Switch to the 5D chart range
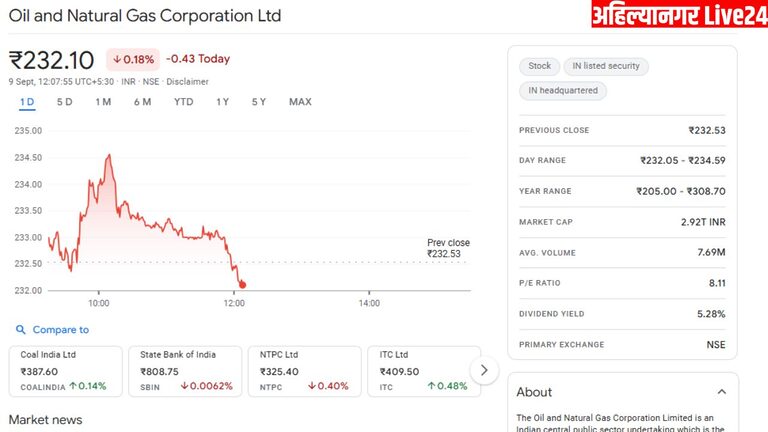Image resolution: width=768 pixels, height=432 pixels. coord(64,102)
